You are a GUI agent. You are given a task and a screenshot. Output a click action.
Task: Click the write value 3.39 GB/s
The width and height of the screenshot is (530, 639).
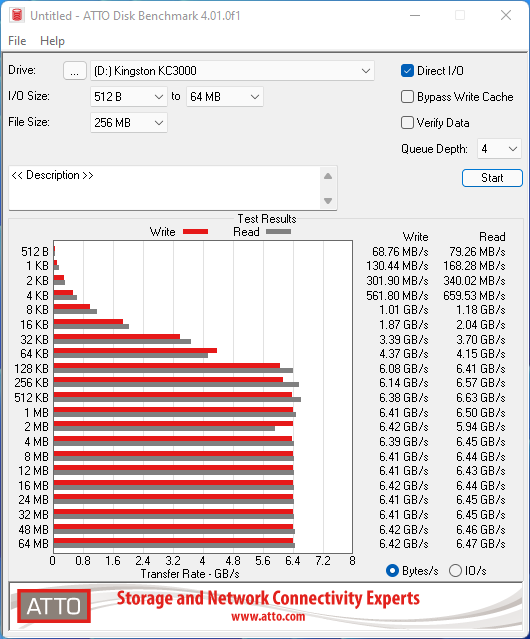[404, 339]
